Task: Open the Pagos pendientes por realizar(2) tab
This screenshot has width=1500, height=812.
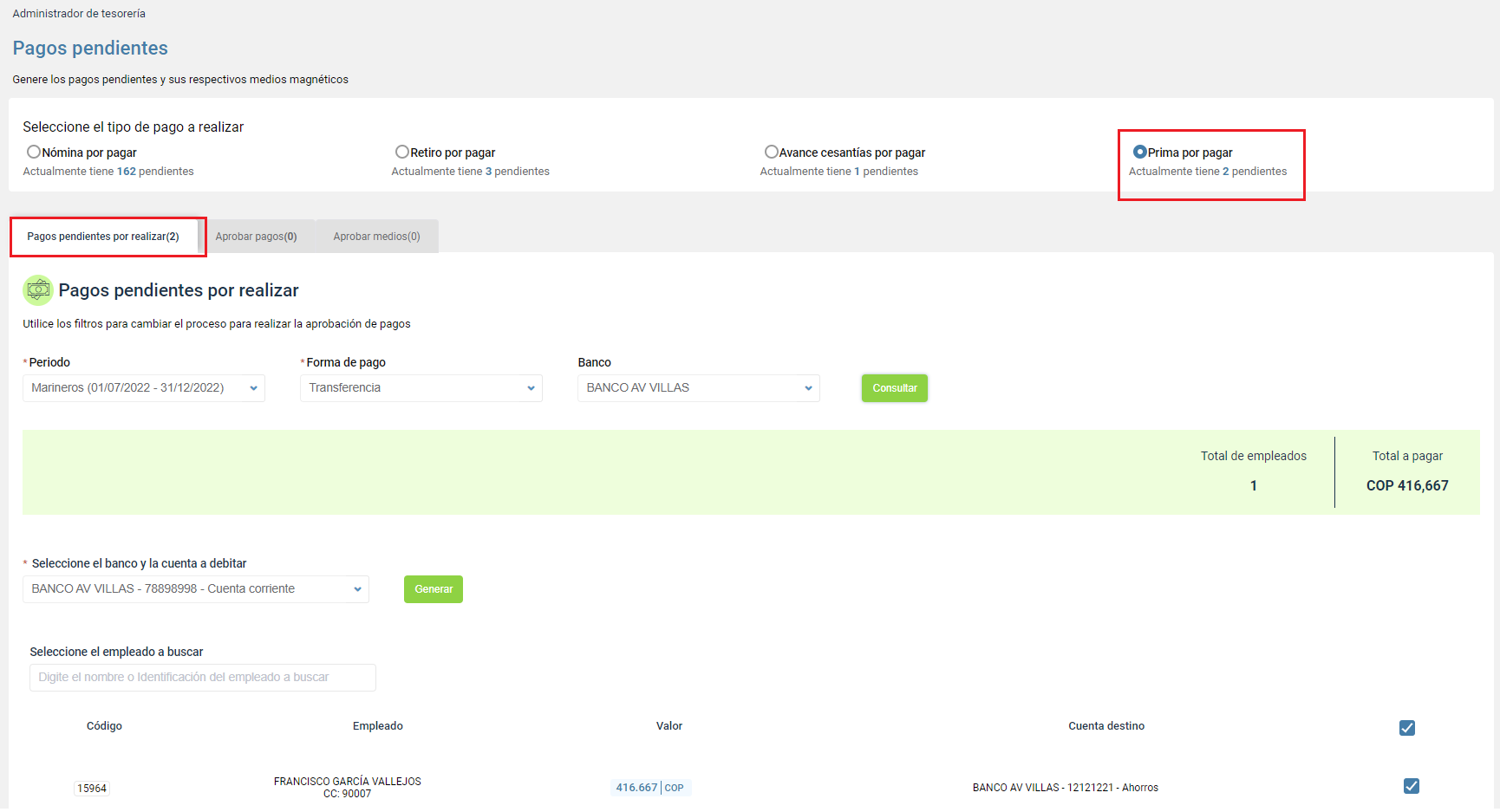Action: (x=103, y=237)
